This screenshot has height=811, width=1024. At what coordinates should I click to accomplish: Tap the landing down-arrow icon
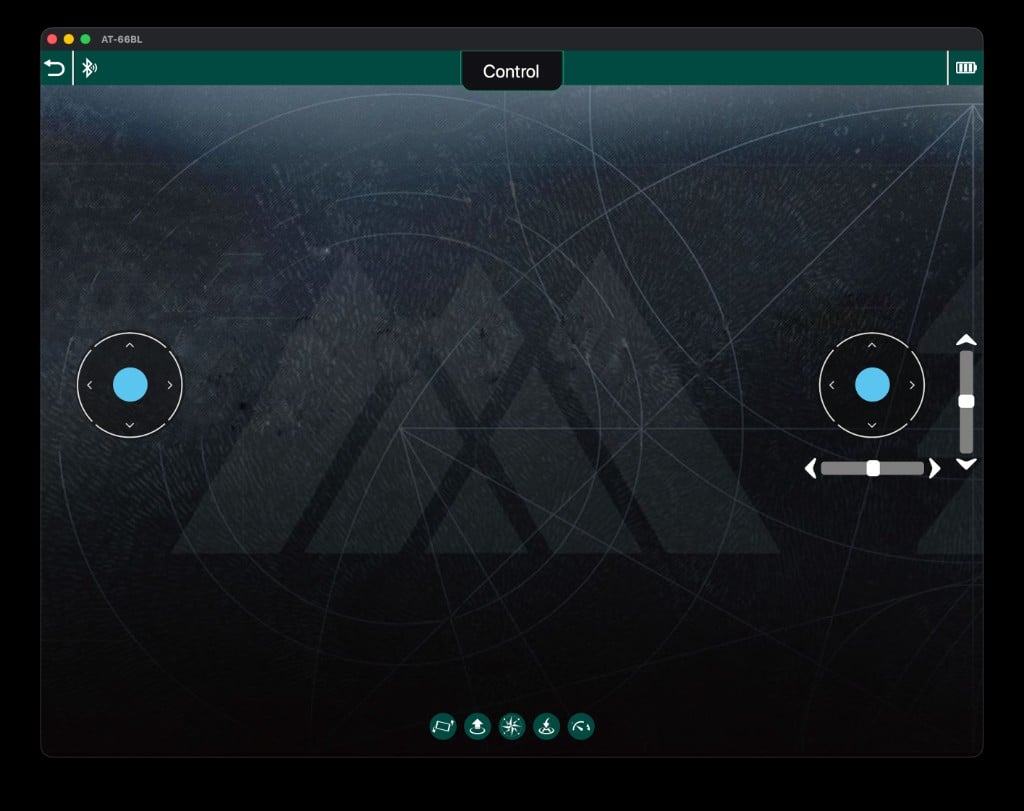547,726
